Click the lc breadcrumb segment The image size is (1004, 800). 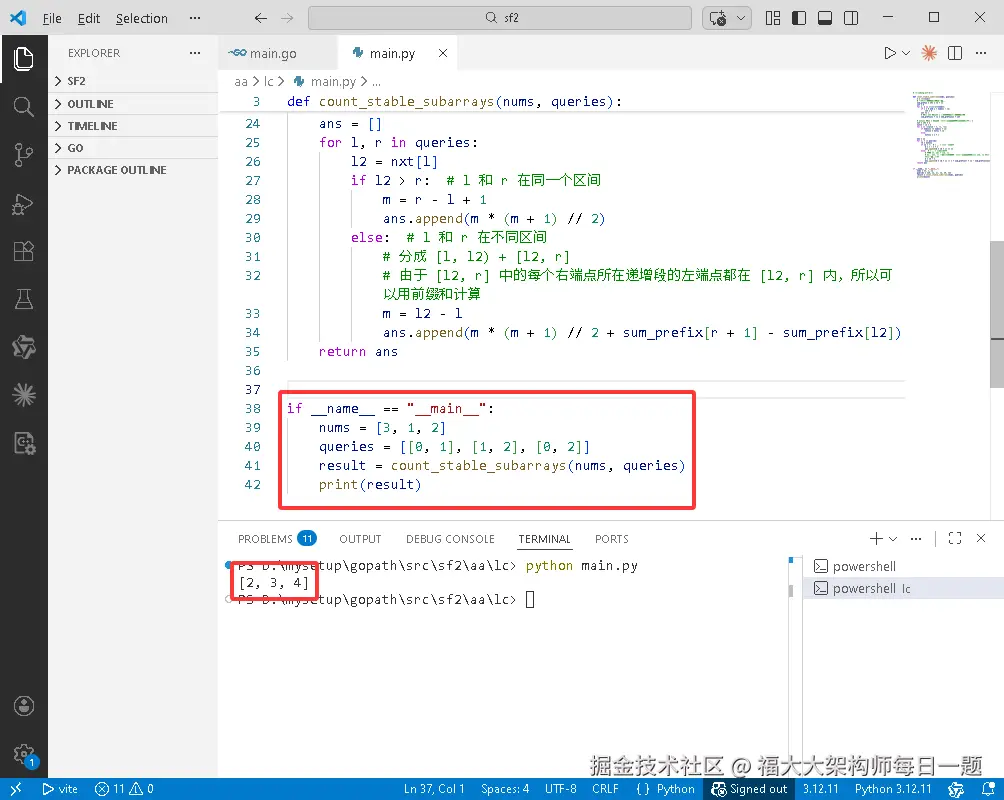[268, 81]
